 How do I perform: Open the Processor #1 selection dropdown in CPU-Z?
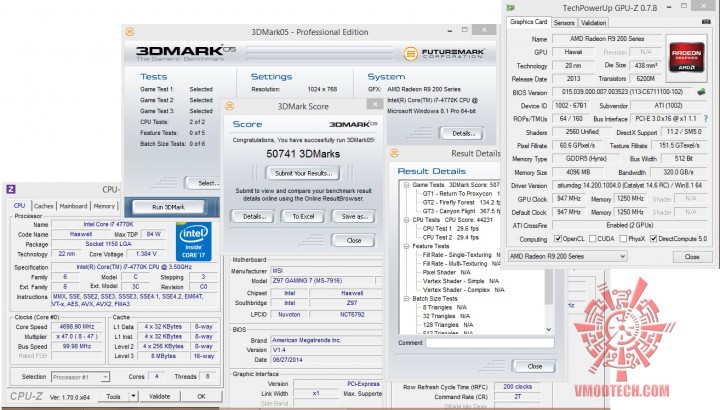click(x=80, y=377)
